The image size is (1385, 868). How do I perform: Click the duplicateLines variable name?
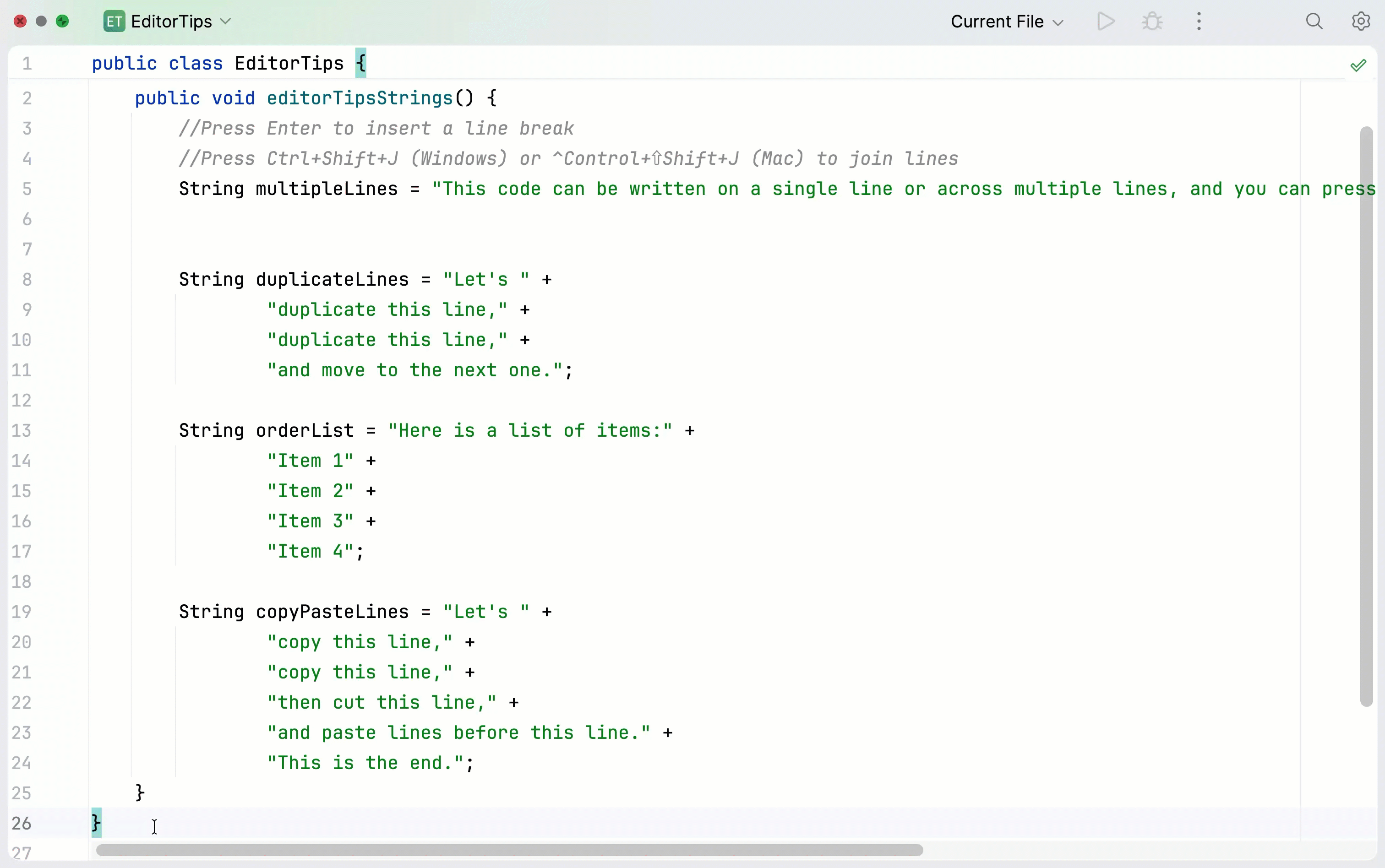click(x=333, y=280)
